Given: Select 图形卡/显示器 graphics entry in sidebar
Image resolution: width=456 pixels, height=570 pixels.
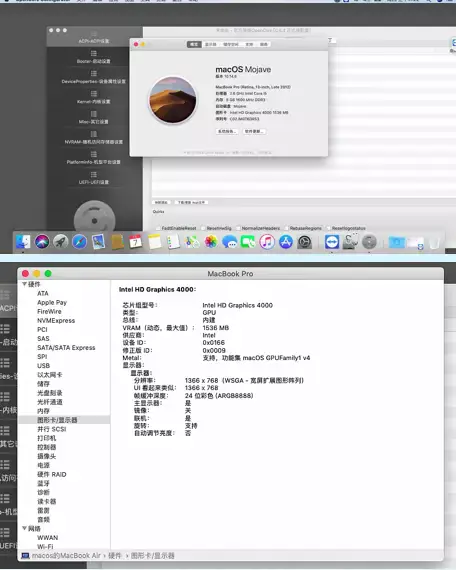Looking at the screenshot, I should click(57, 420).
